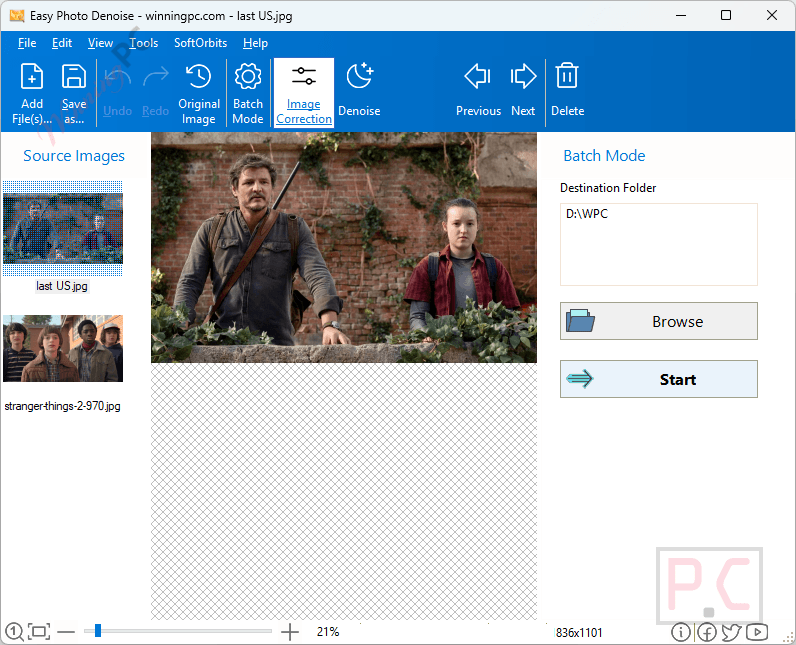The image size is (796, 645).
Task: Click the Start batch button
Action: (659, 379)
